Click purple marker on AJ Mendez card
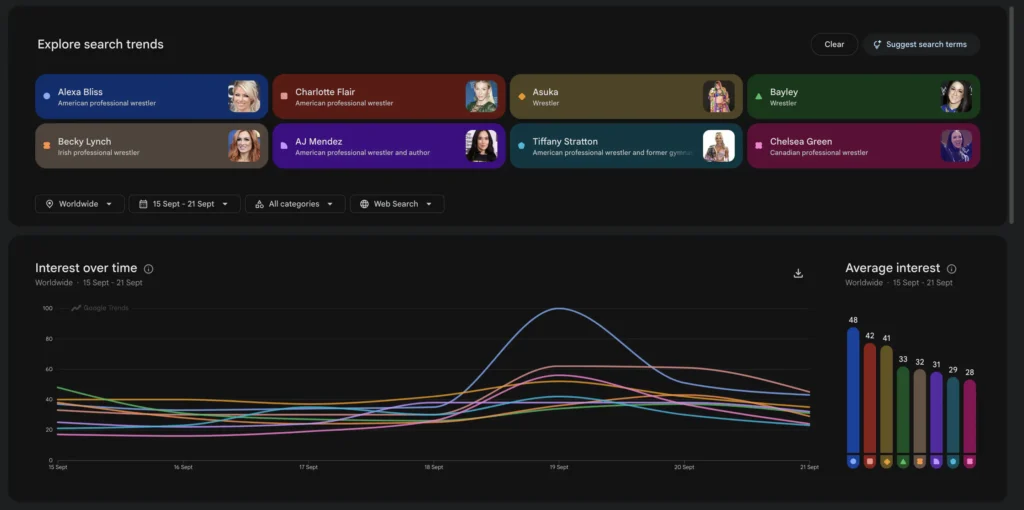The height and width of the screenshot is (510, 1024). click(284, 146)
